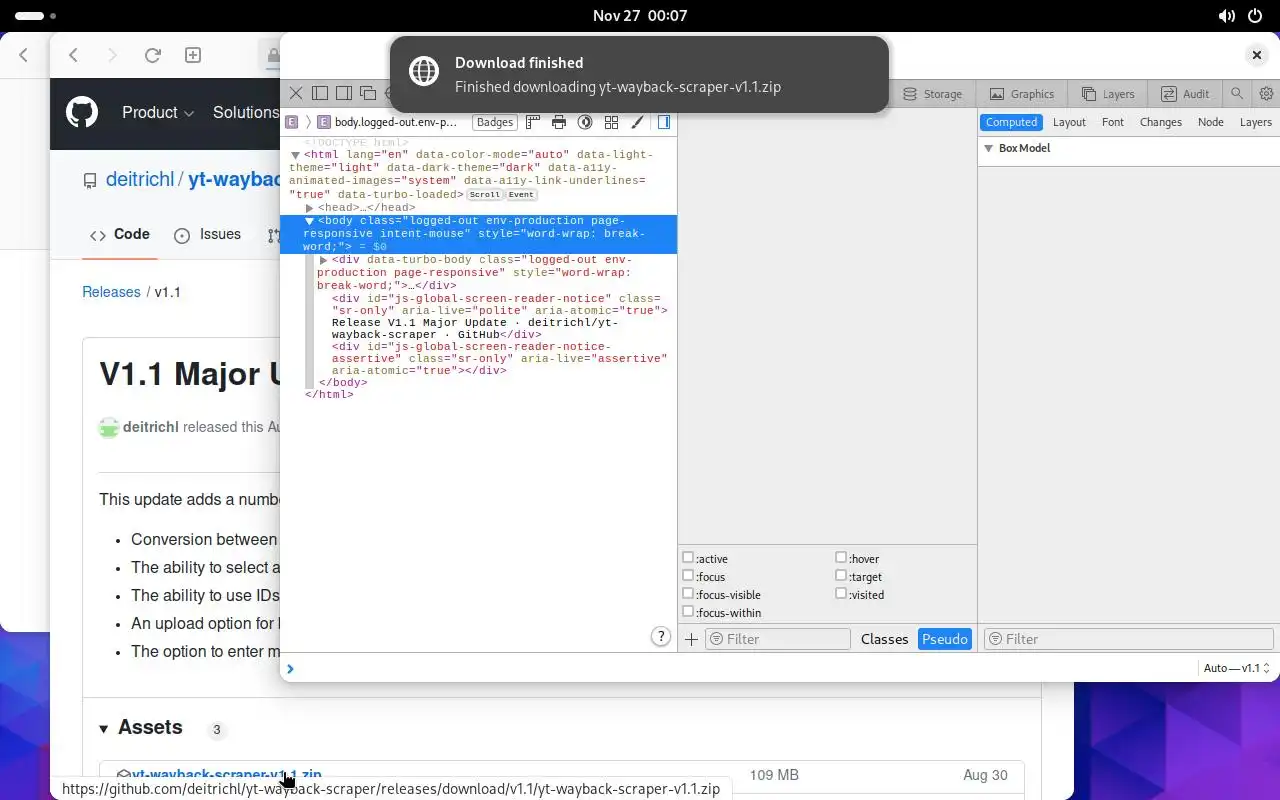Select the Layout sidebar tab
1280x800 pixels.
coord(1069,122)
